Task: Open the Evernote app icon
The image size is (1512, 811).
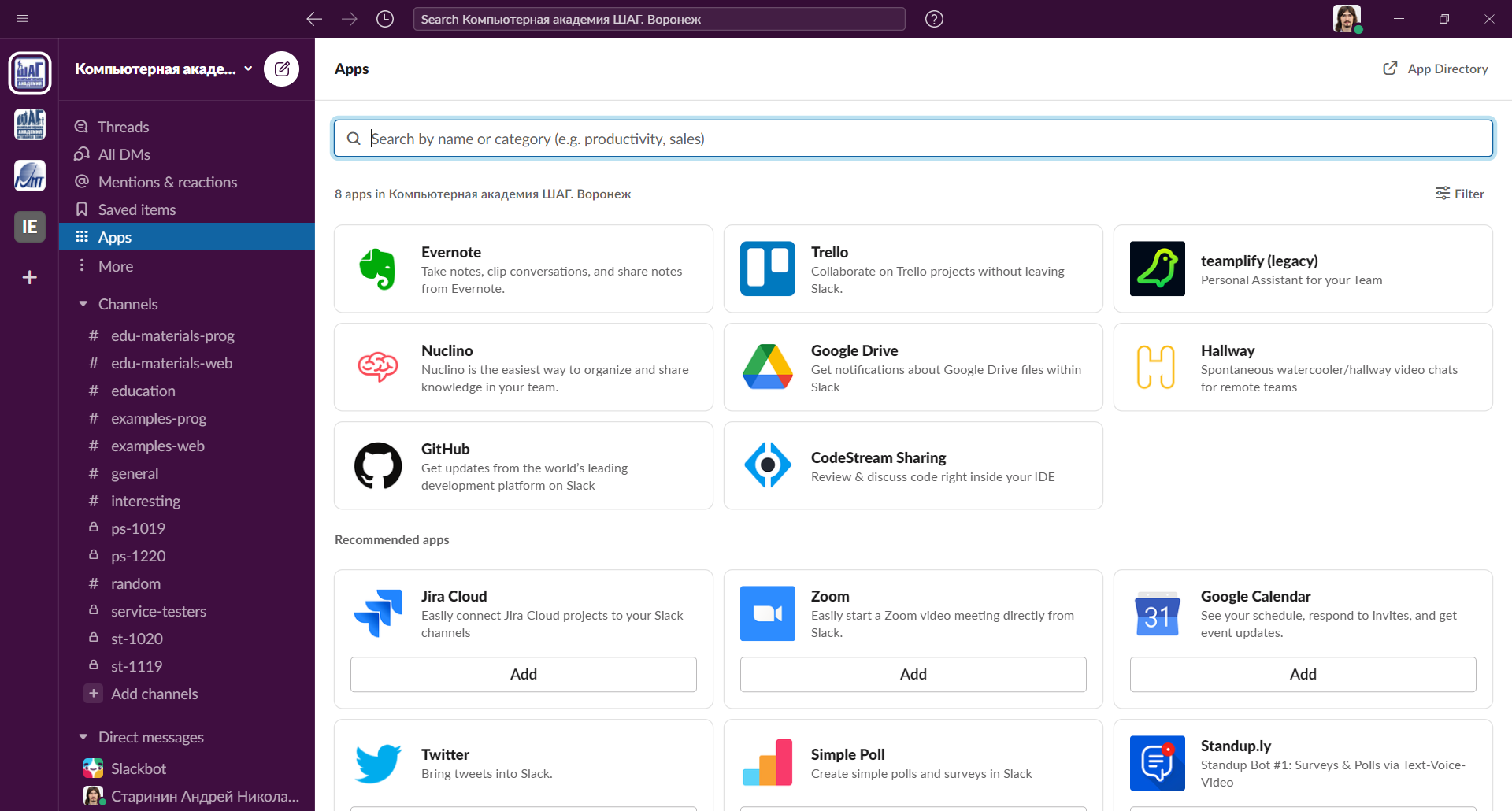Action: click(378, 268)
